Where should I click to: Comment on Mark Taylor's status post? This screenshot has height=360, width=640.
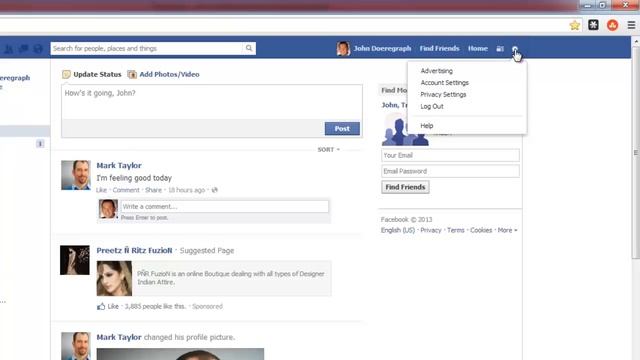(126, 190)
